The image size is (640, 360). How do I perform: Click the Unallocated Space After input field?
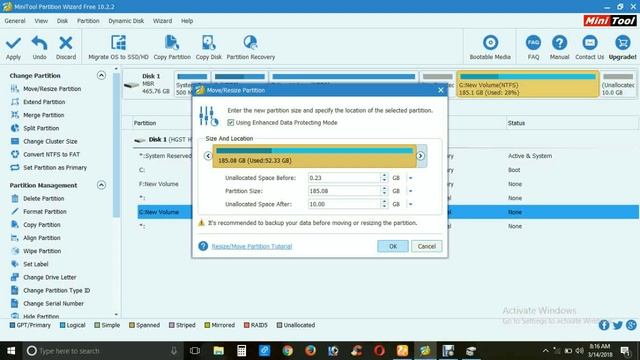pyautogui.click(x=344, y=204)
